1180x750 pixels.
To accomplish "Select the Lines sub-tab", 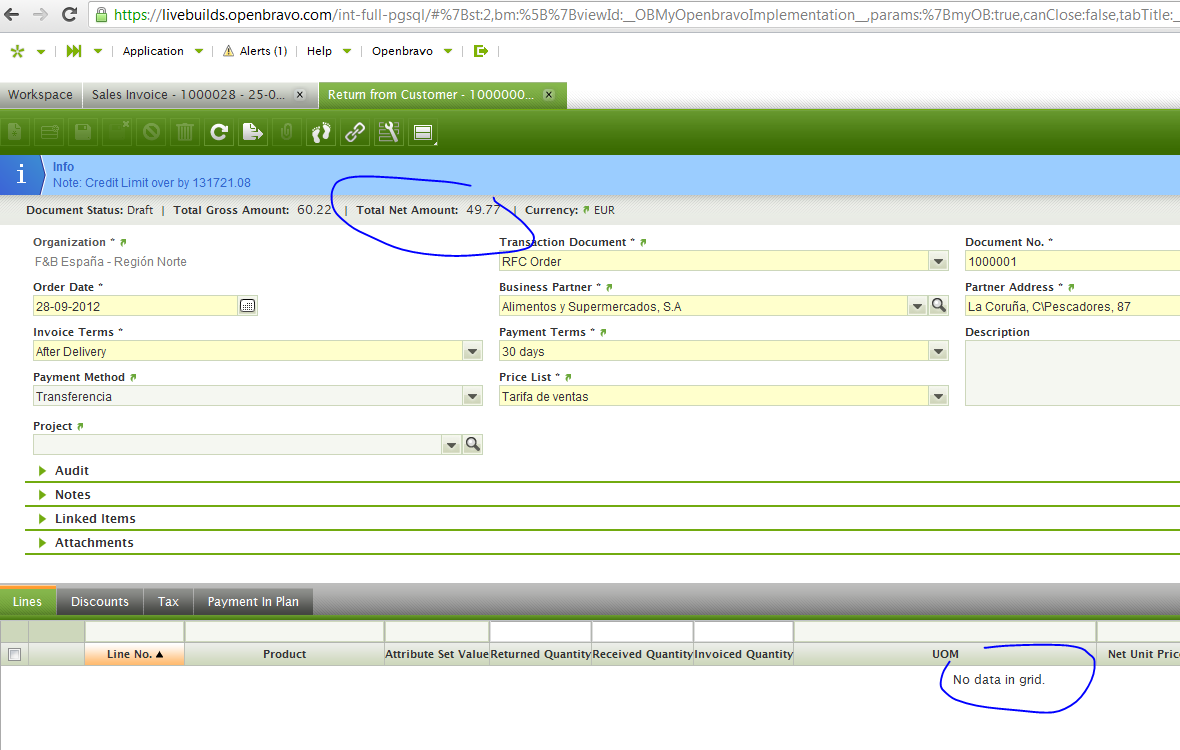I will [28, 602].
